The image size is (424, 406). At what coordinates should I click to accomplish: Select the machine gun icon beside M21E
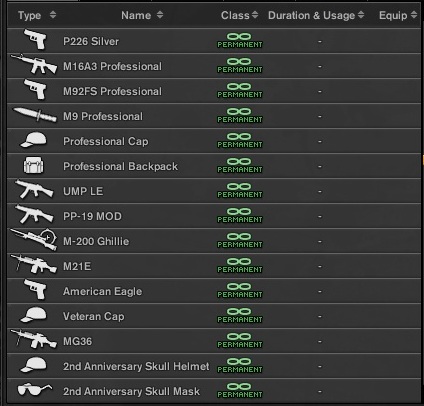(x=34, y=264)
